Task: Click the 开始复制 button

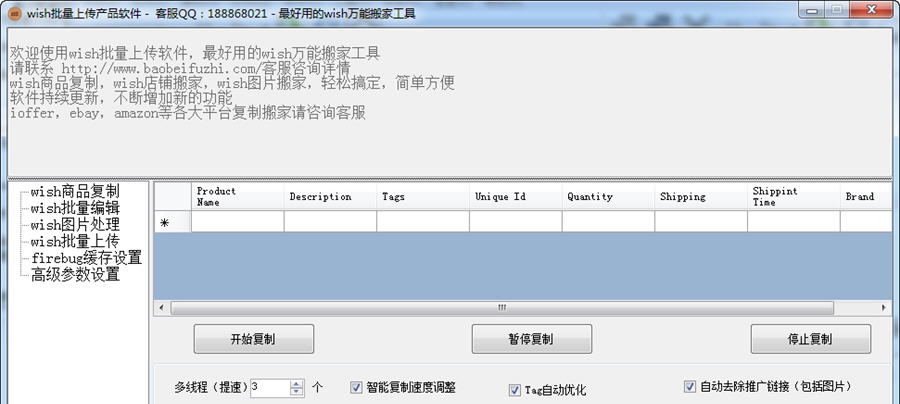Action: point(254,339)
